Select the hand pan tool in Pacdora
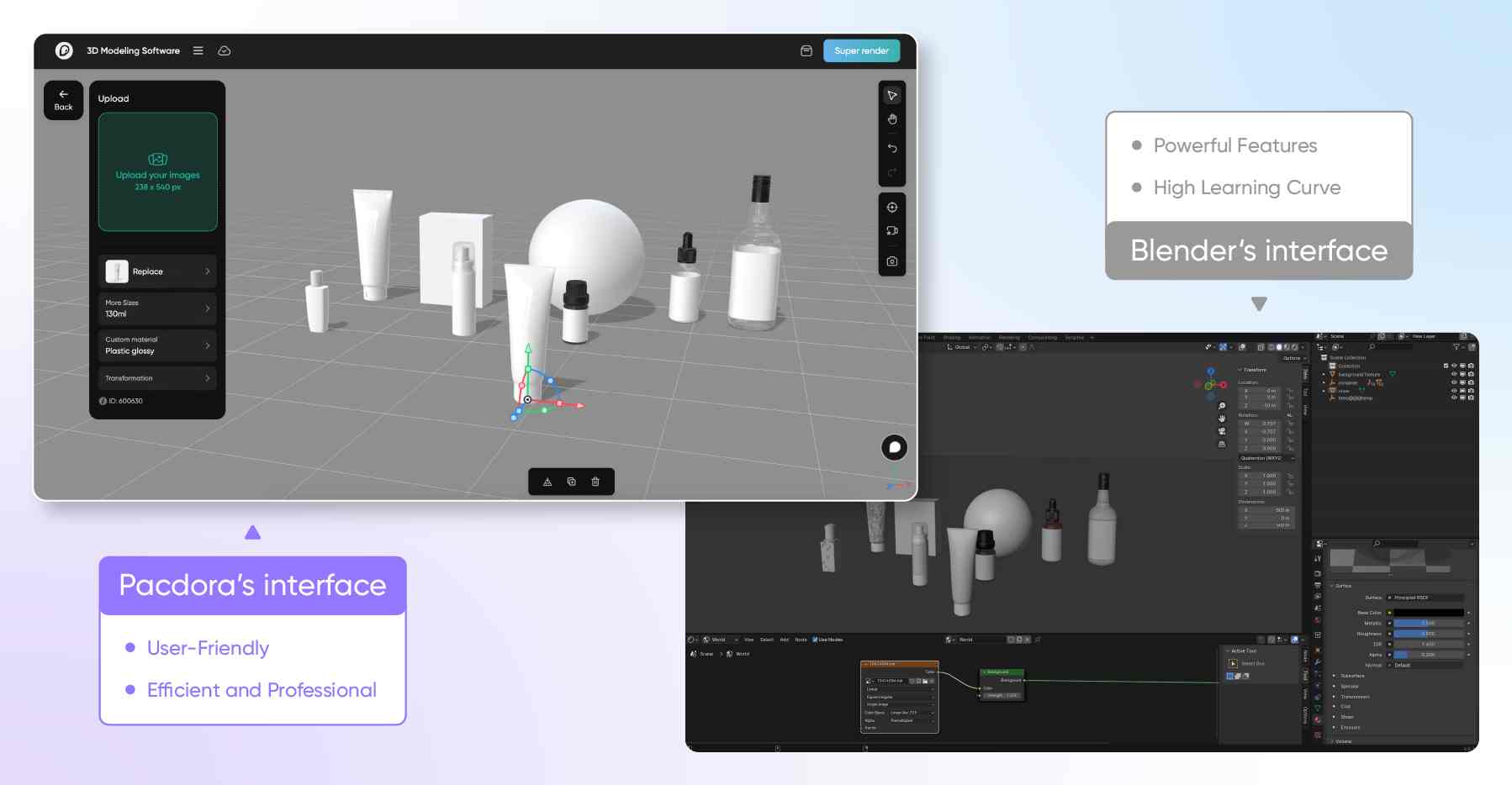 [892, 119]
